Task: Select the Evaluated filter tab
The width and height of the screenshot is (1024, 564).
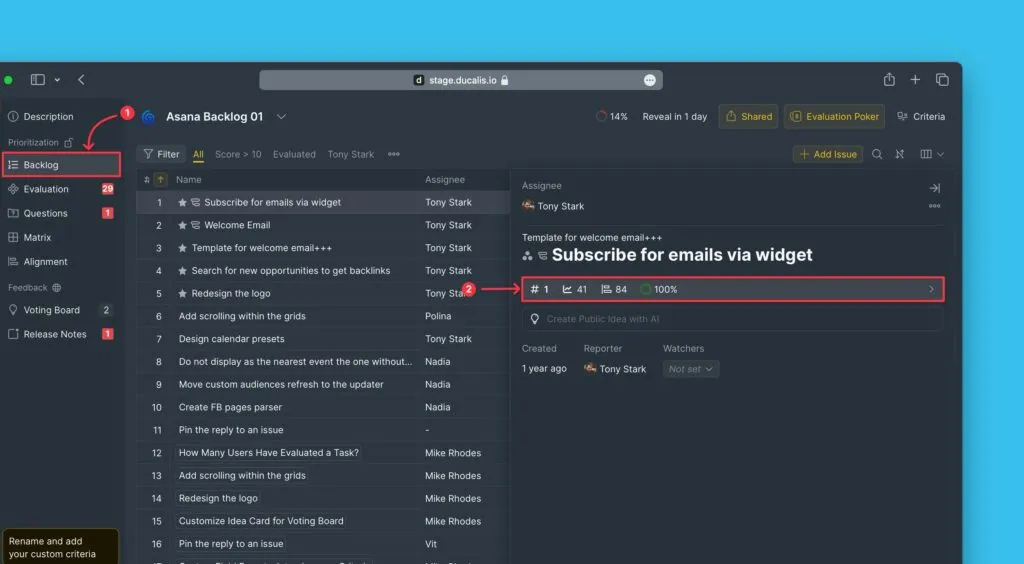Action: (294, 154)
